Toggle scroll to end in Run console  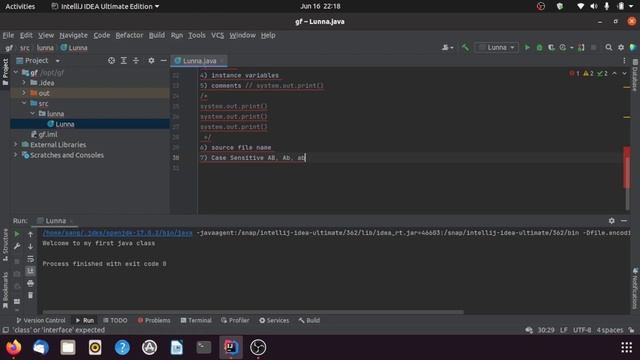coord(31,271)
